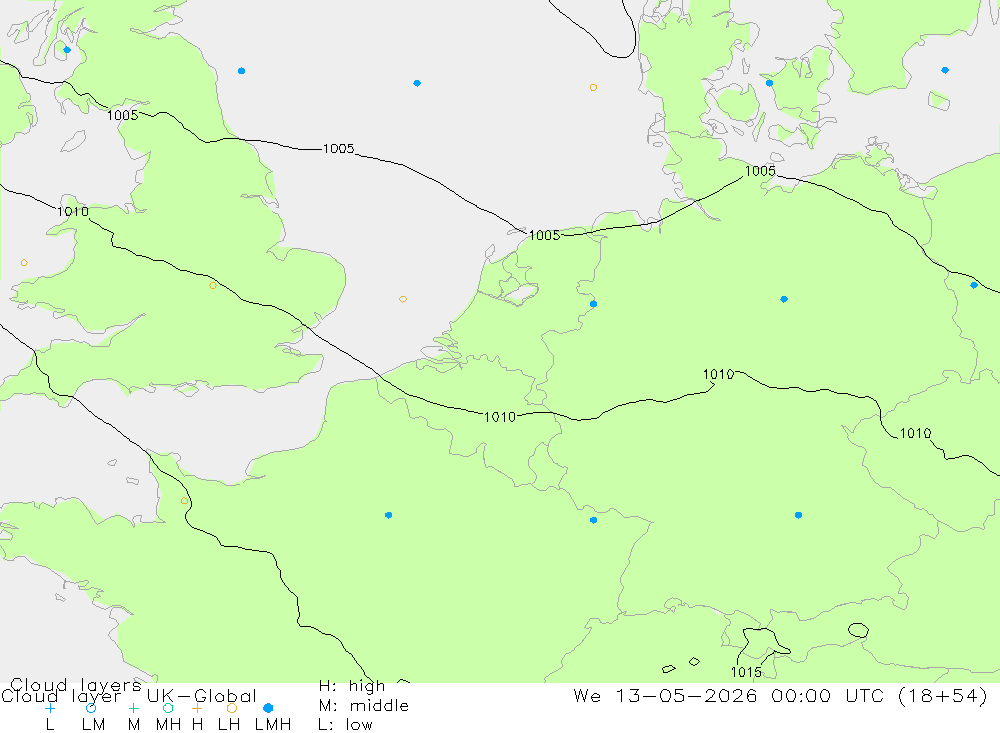The width and height of the screenshot is (1000, 733).
Task: Click the blue circle LM legend symbol
Action: (91, 708)
